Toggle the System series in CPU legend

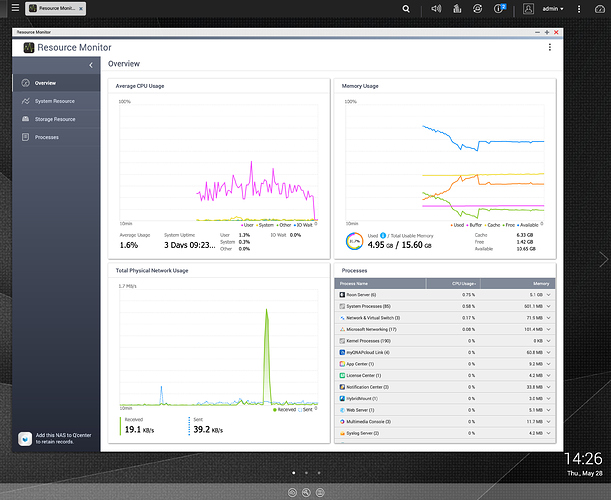(265, 225)
